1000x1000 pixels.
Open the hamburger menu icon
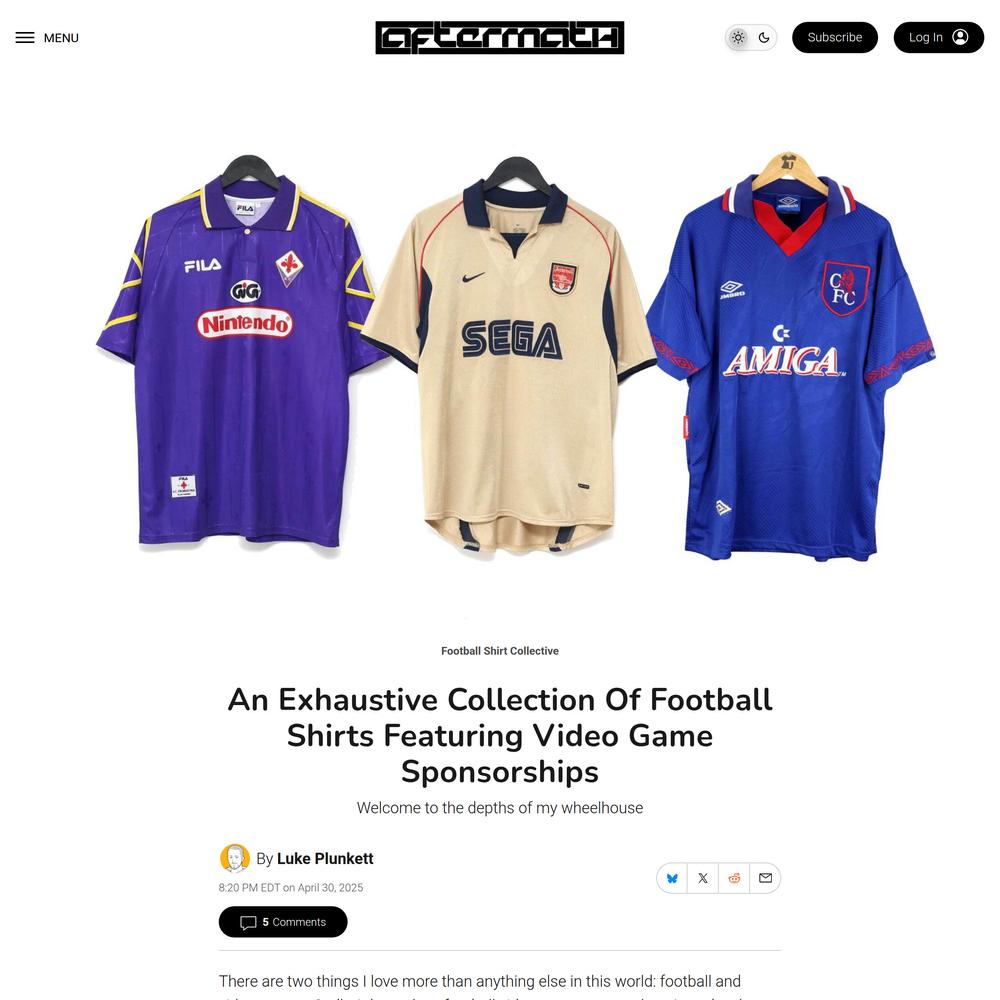(x=25, y=38)
